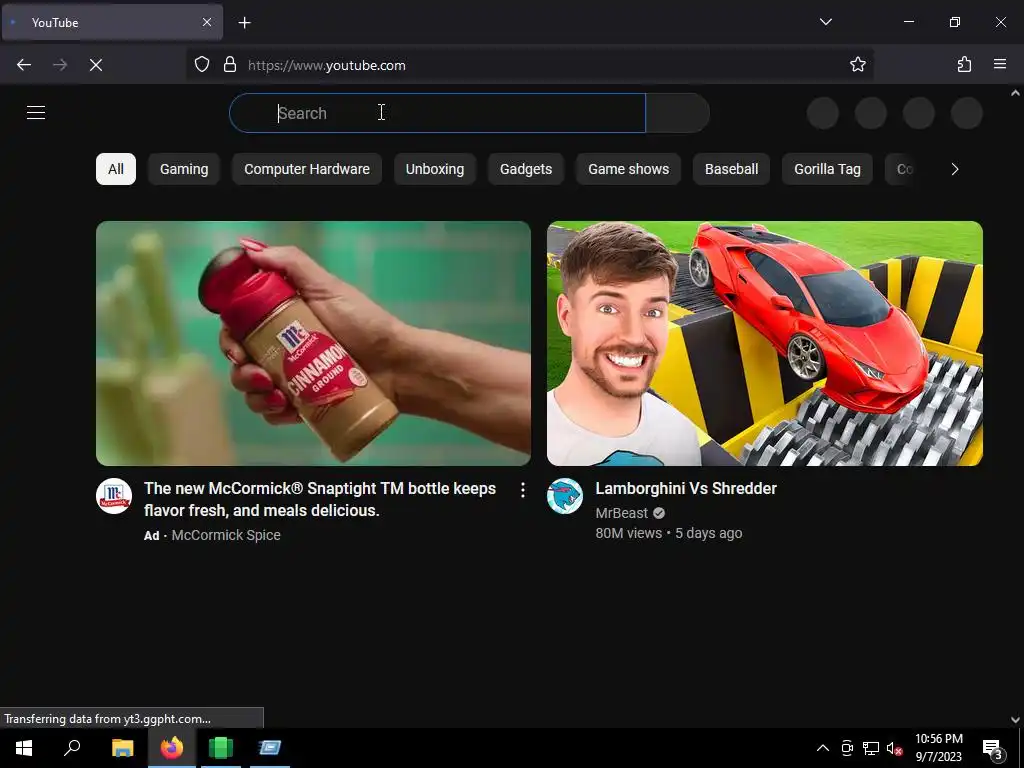Screen dimensions: 1024x768
Task: Select the Gadgets filter chip
Action: tap(526, 169)
